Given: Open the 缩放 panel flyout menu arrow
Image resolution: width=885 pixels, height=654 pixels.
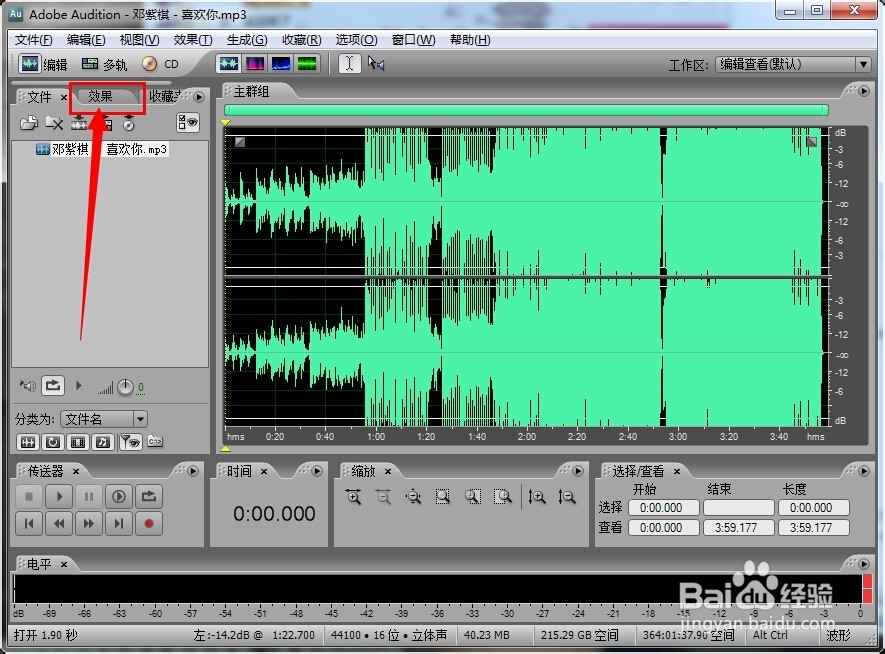Looking at the screenshot, I should pos(578,471).
